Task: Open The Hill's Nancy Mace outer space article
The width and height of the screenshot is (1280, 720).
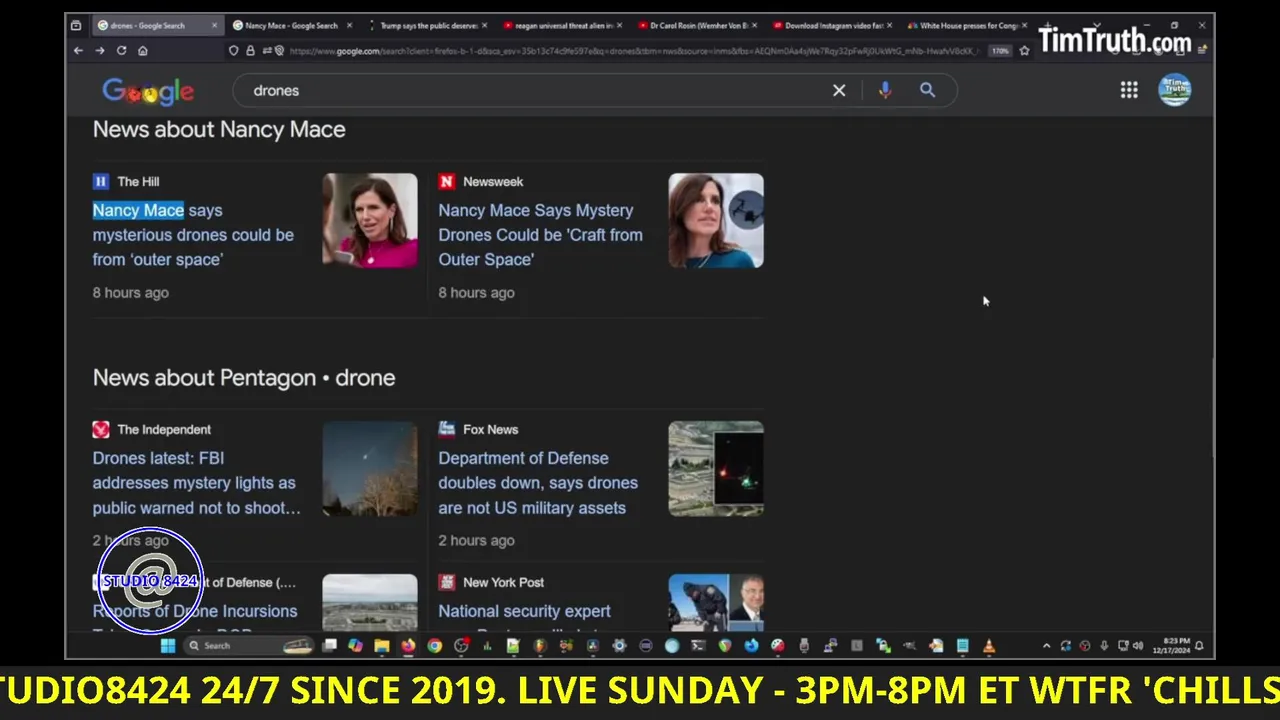Action: 193,235
